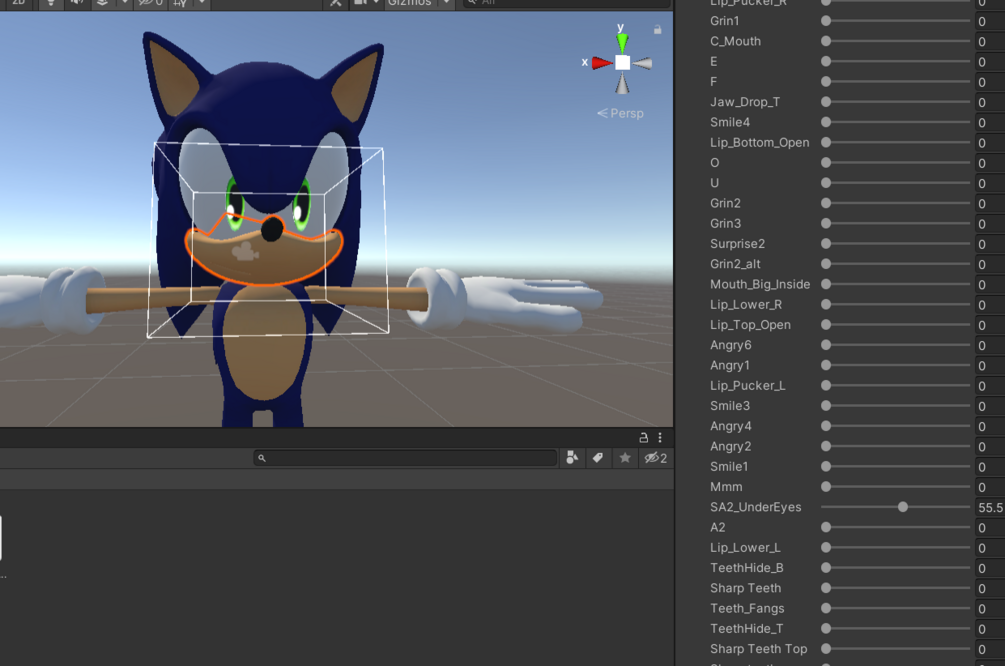The height and width of the screenshot is (666, 1005).
Task: Click the magnifier icon in Project search
Action: click(262, 458)
